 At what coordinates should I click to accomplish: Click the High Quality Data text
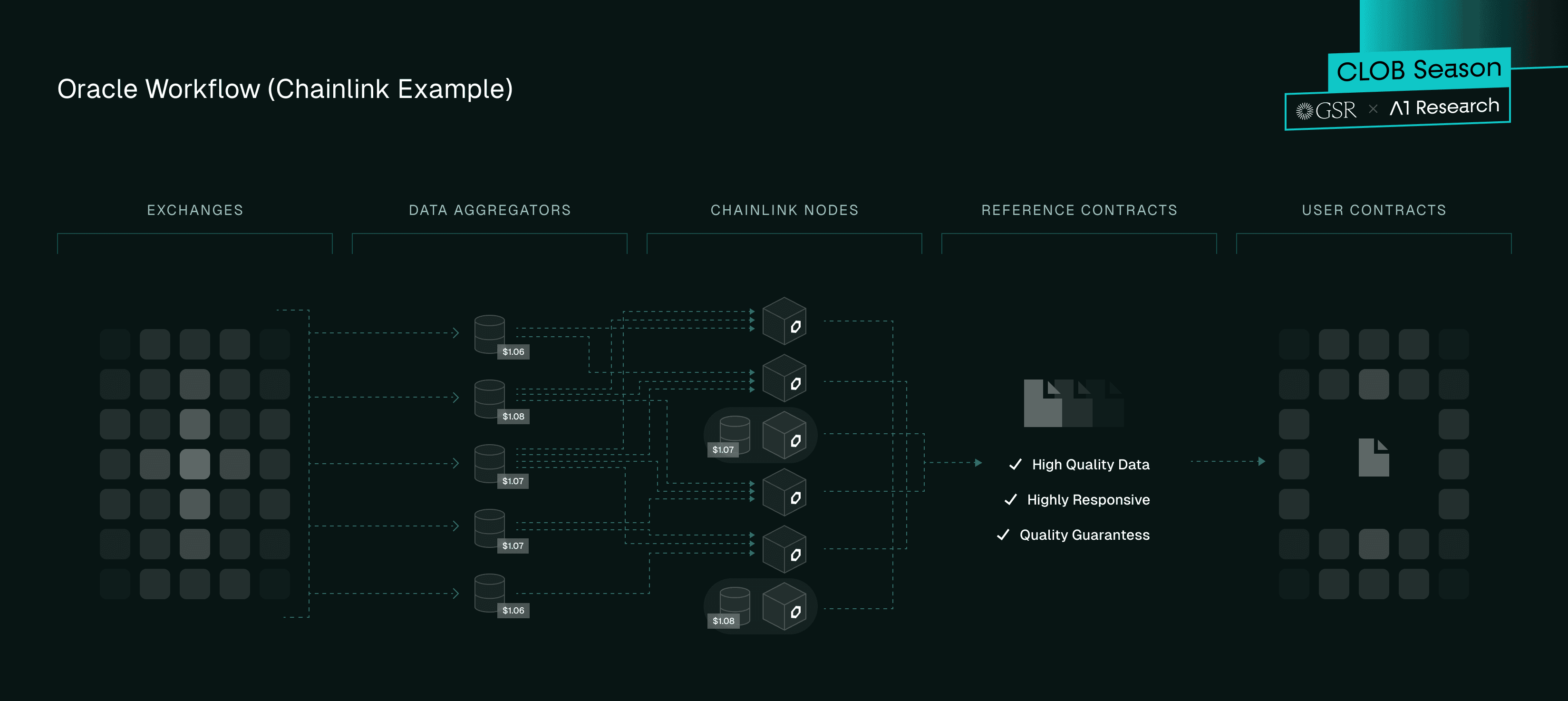pyautogui.click(x=1091, y=465)
